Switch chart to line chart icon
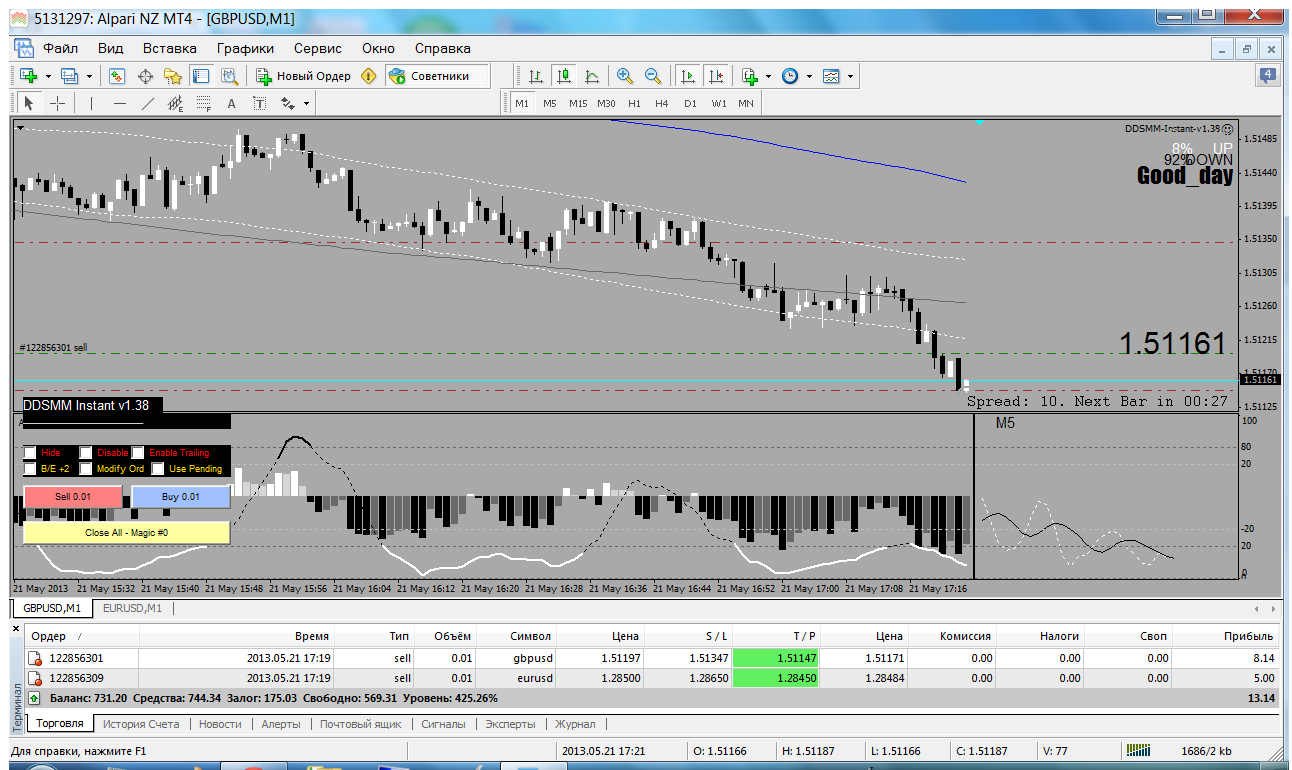 tap(592, 76)
